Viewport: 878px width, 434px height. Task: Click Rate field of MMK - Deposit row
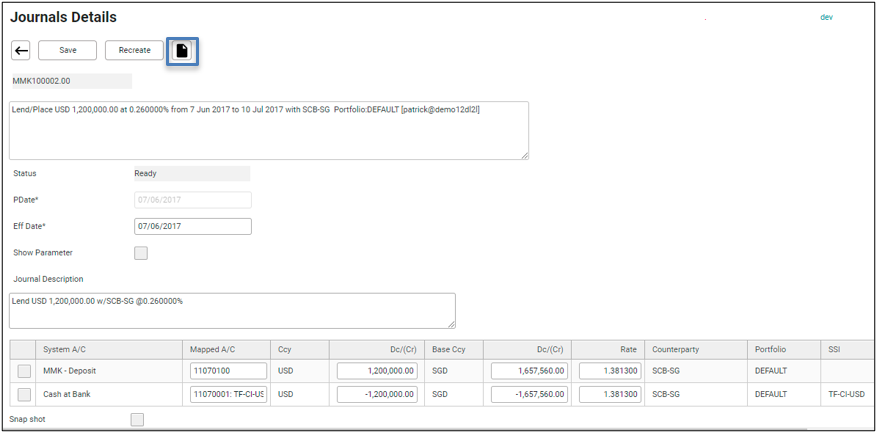click(609, 371)
